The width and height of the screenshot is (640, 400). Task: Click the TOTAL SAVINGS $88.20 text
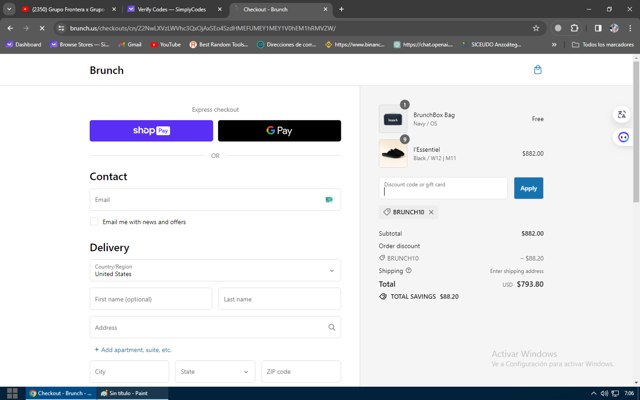tap(424, 297)
